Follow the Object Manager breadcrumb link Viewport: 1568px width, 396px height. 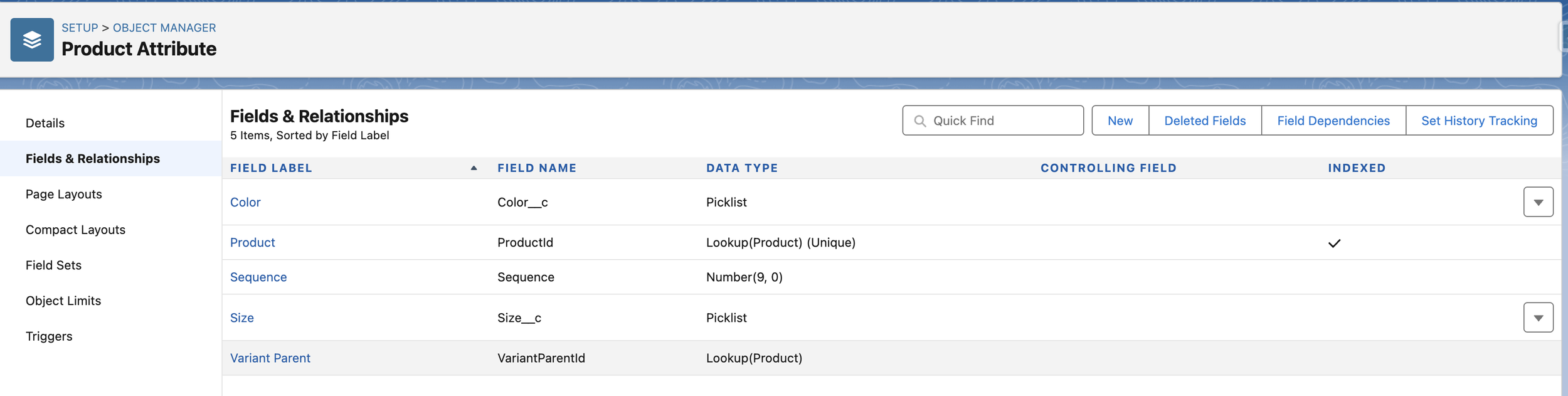coord(164,28)
